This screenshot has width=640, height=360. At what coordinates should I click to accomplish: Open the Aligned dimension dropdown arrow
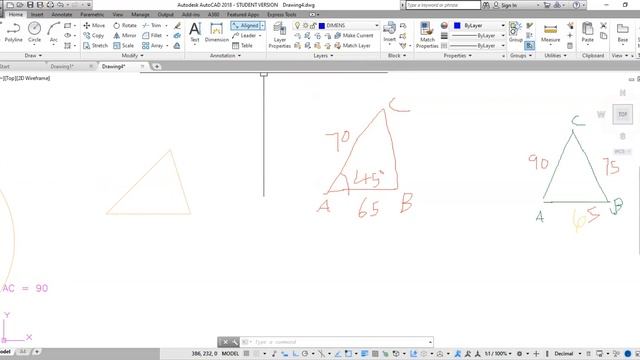(262, 25)
